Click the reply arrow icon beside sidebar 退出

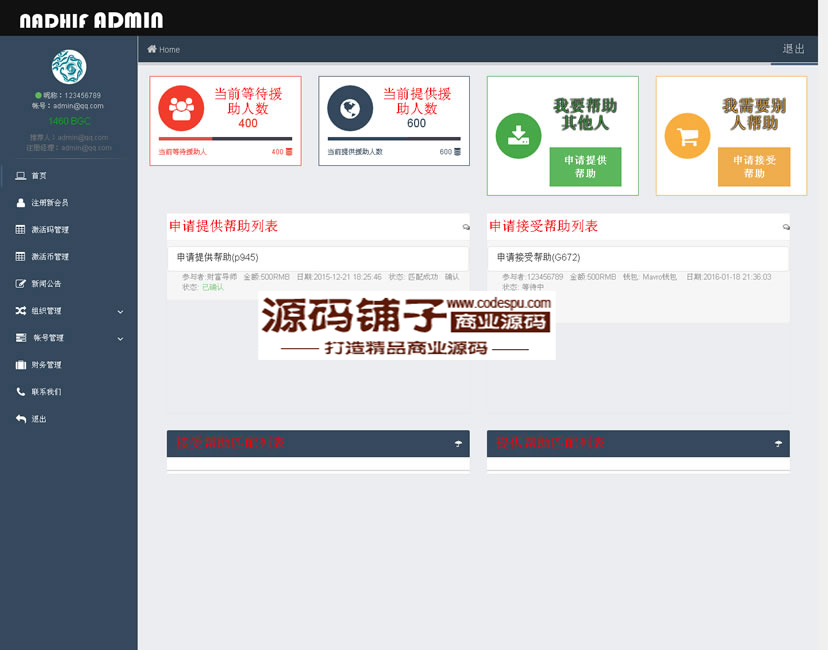pos(21,419)
